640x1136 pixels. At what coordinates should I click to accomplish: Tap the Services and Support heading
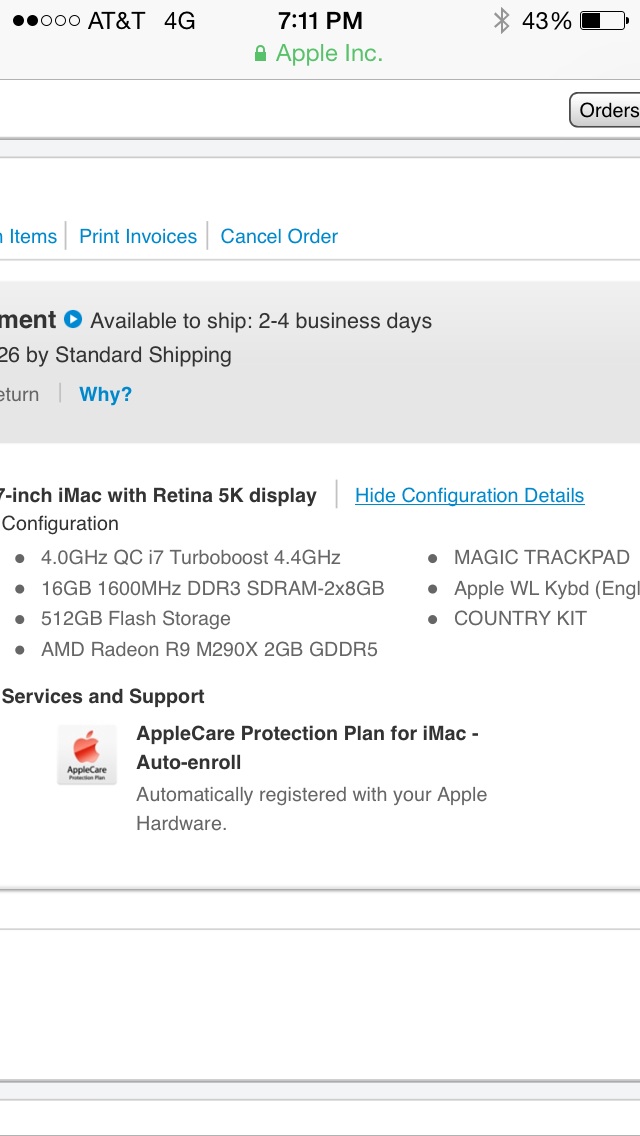click(103, 696)
